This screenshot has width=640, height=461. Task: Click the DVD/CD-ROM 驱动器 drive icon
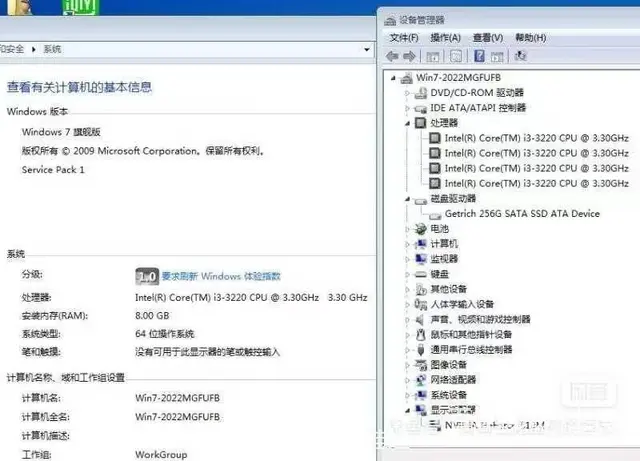click(420, 93)
